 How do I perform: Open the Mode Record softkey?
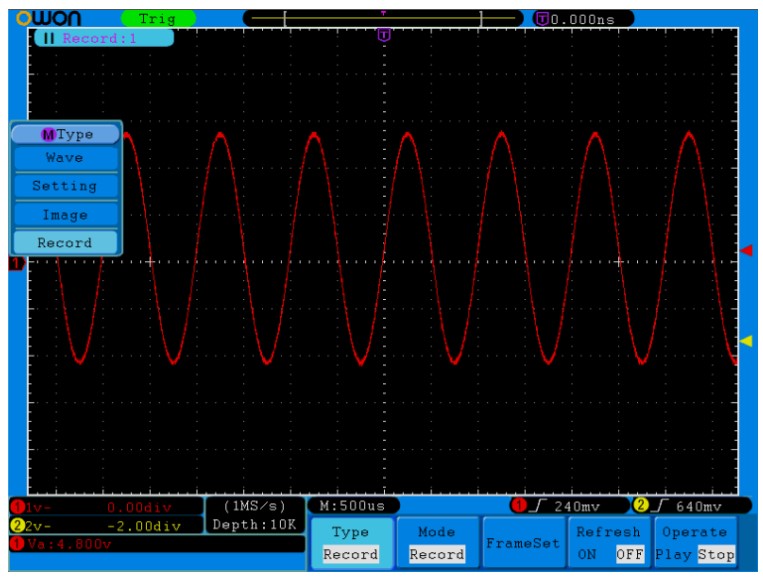tap(437, 543)
